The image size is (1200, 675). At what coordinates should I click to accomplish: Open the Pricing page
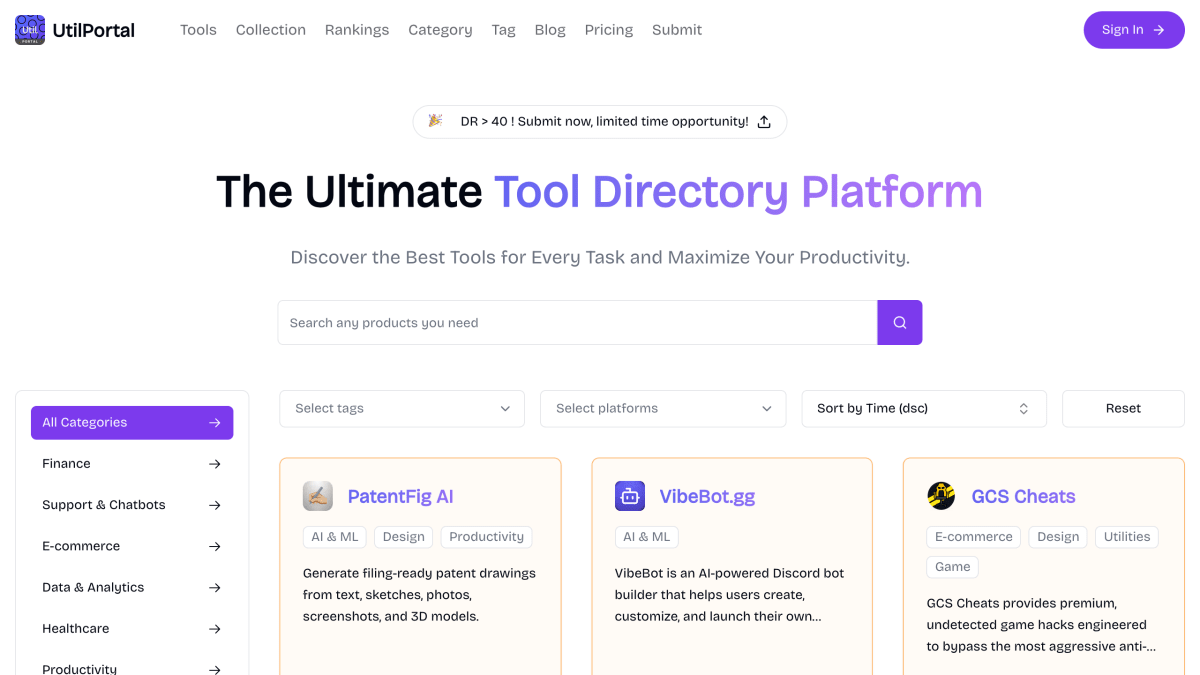(x=609, y=30)
